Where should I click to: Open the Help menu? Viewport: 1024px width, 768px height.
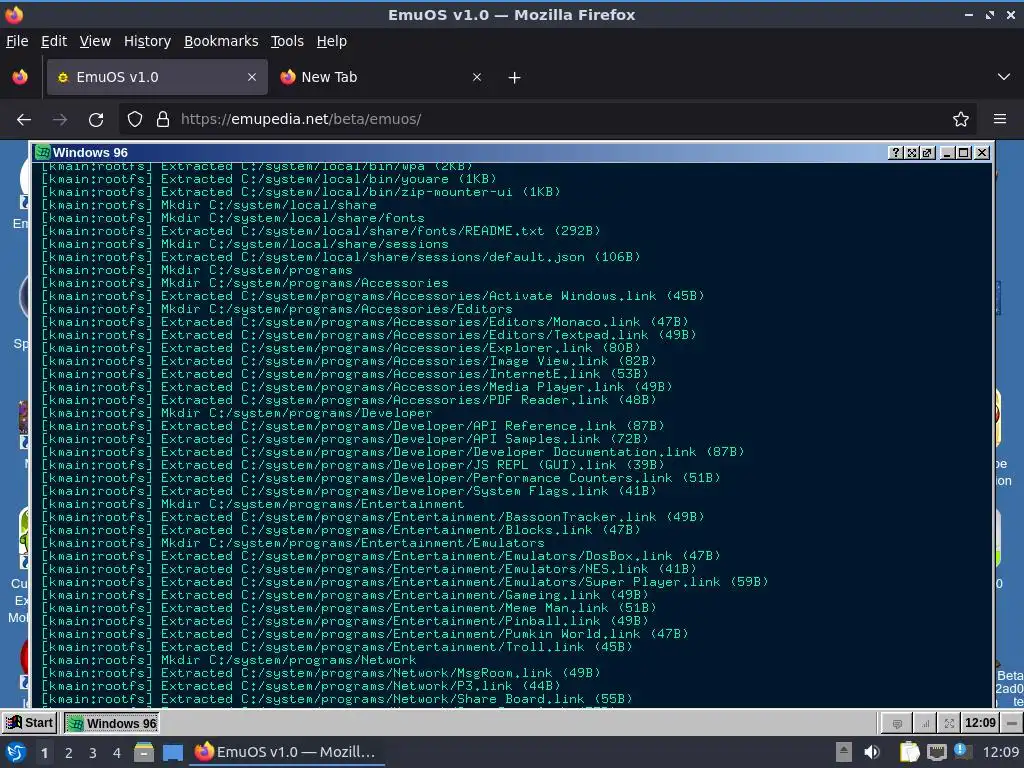click(x=331, y=41)
